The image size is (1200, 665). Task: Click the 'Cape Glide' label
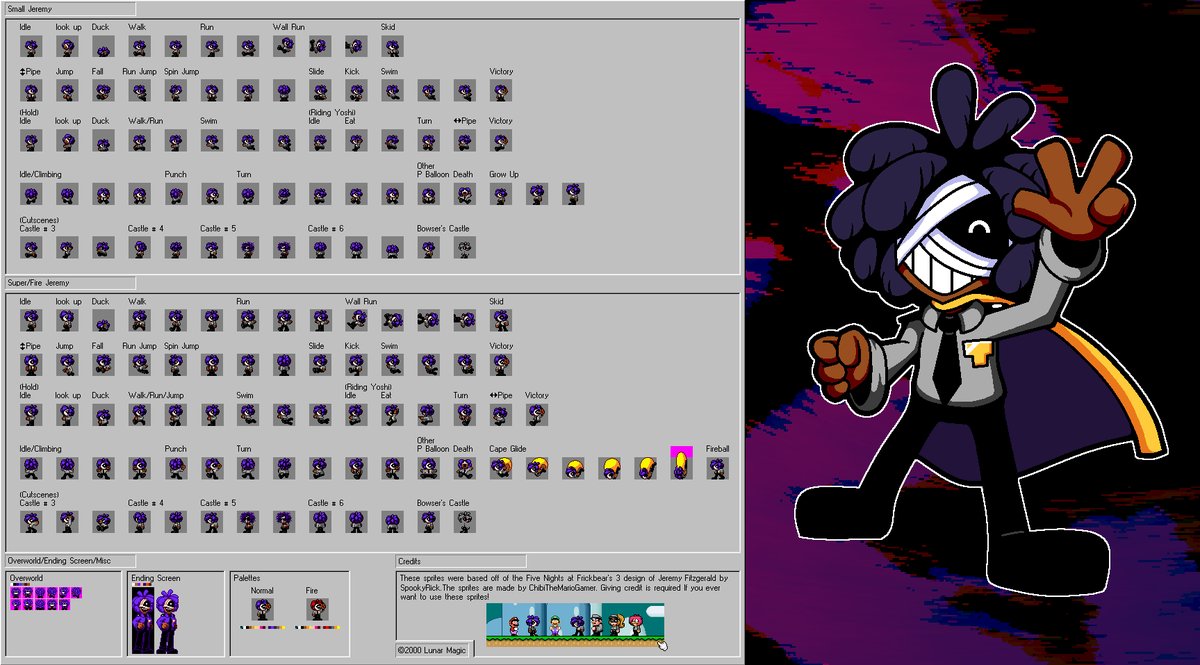[507, 449]
